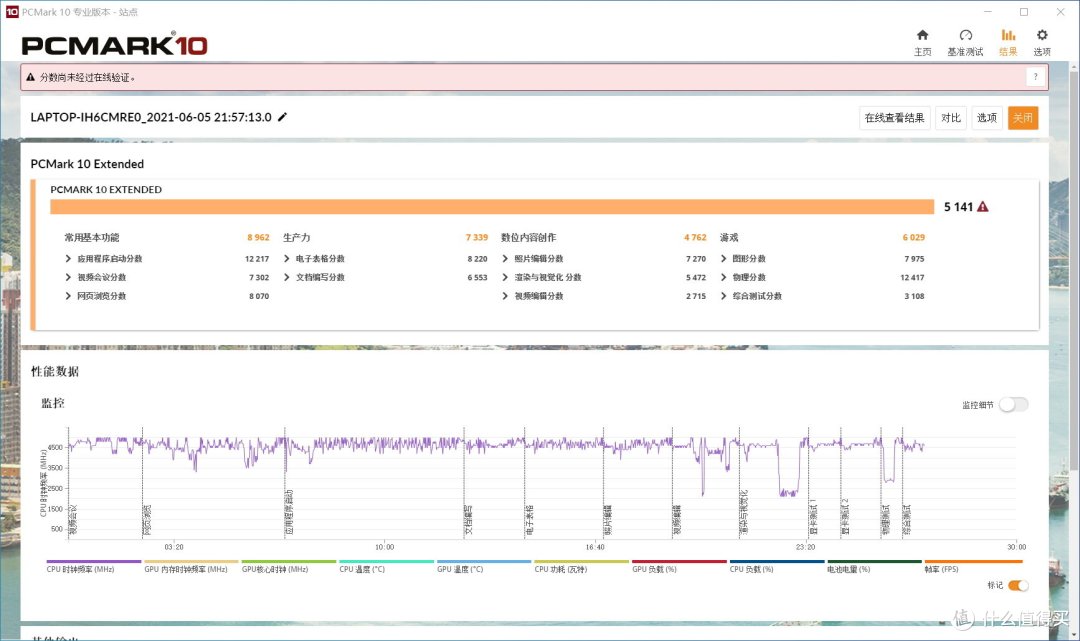Click the pencil icon to rename result

(282, 117)
